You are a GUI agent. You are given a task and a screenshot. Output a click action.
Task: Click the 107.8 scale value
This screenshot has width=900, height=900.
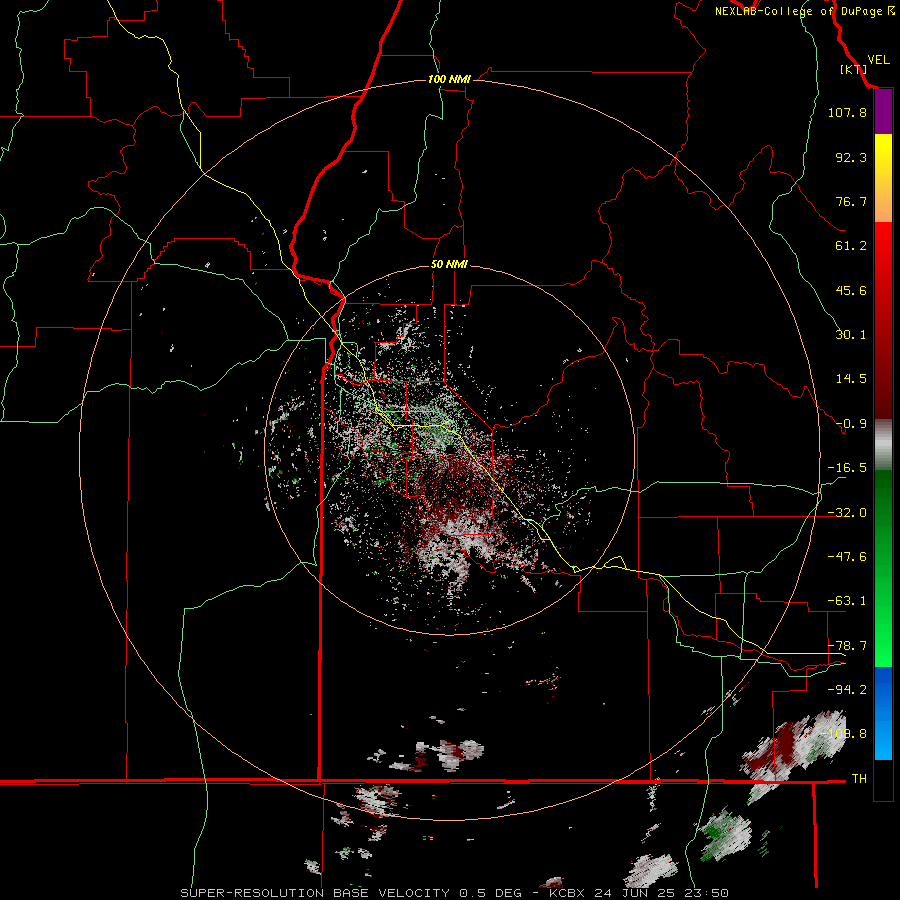point(847,112)
